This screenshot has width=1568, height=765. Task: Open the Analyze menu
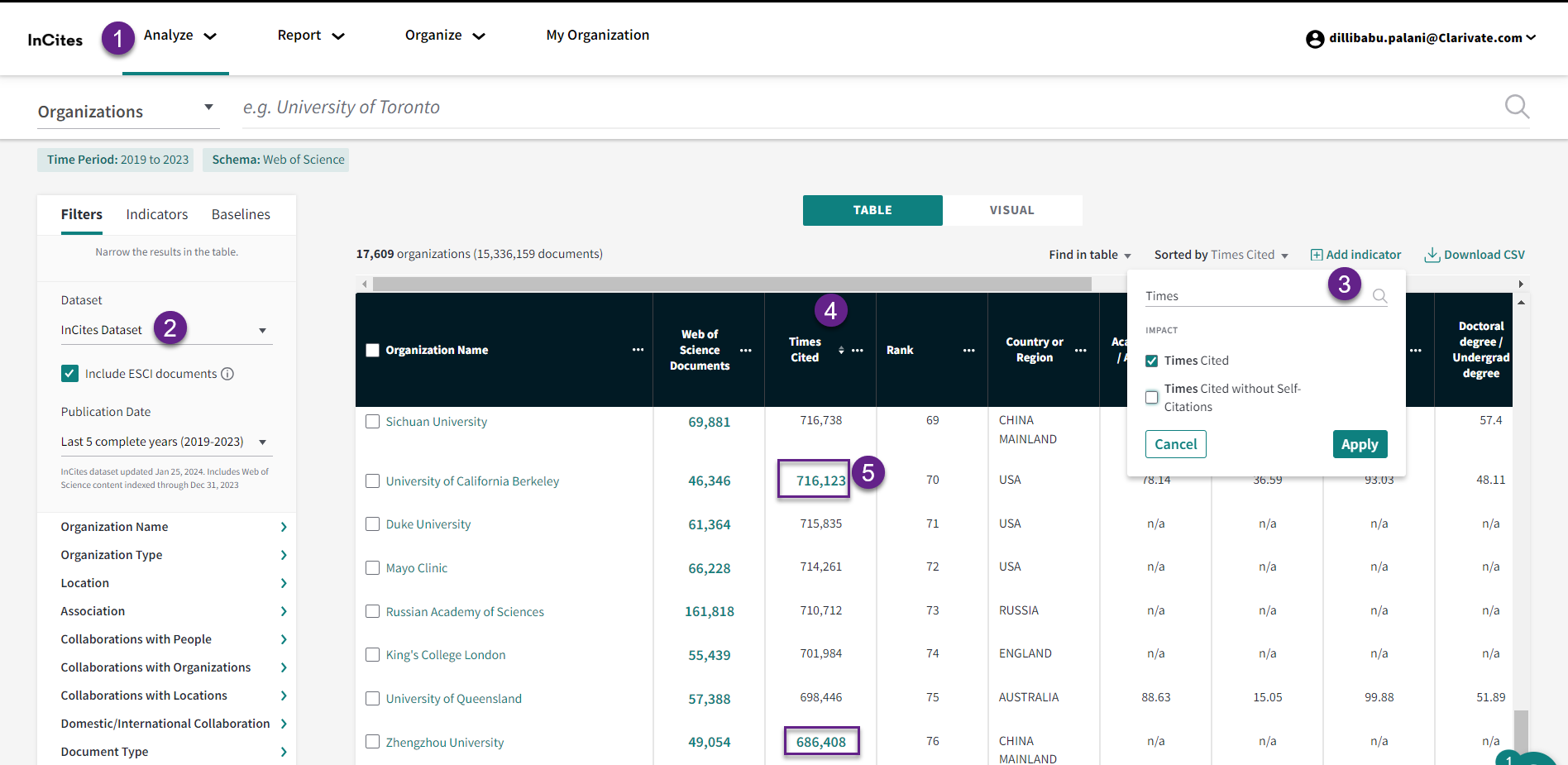pyautogui.click(x=179, y=36)
